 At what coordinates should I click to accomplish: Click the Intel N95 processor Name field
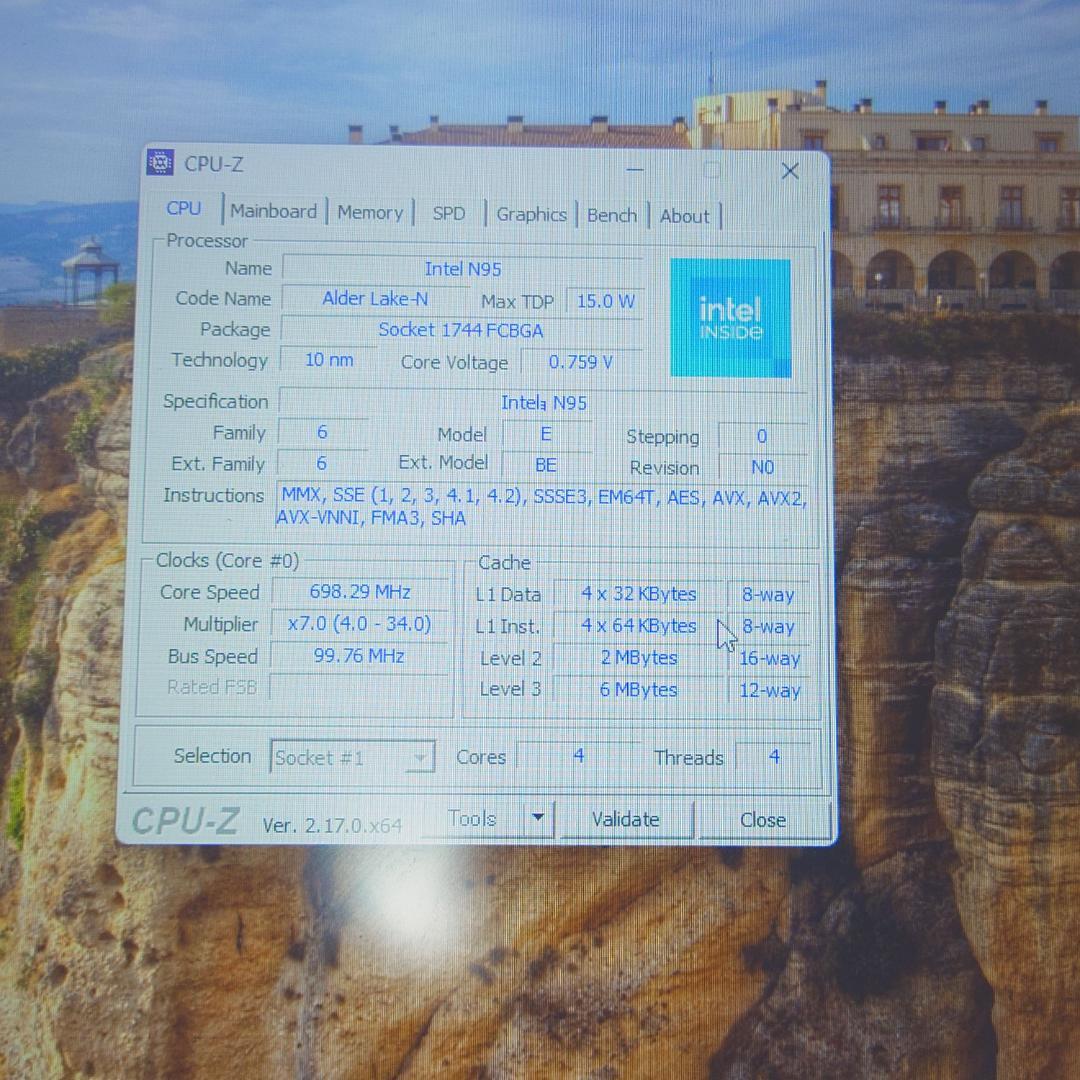click(x=462, y=268)
